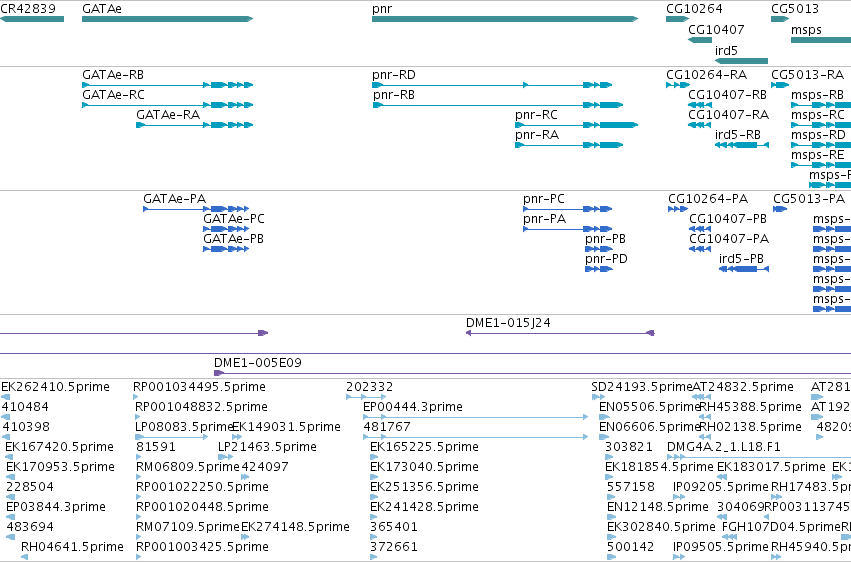Select protein GATAe-PB
Image resolution: width=851 pixels, height=562 pixels.
click(226, 249)
